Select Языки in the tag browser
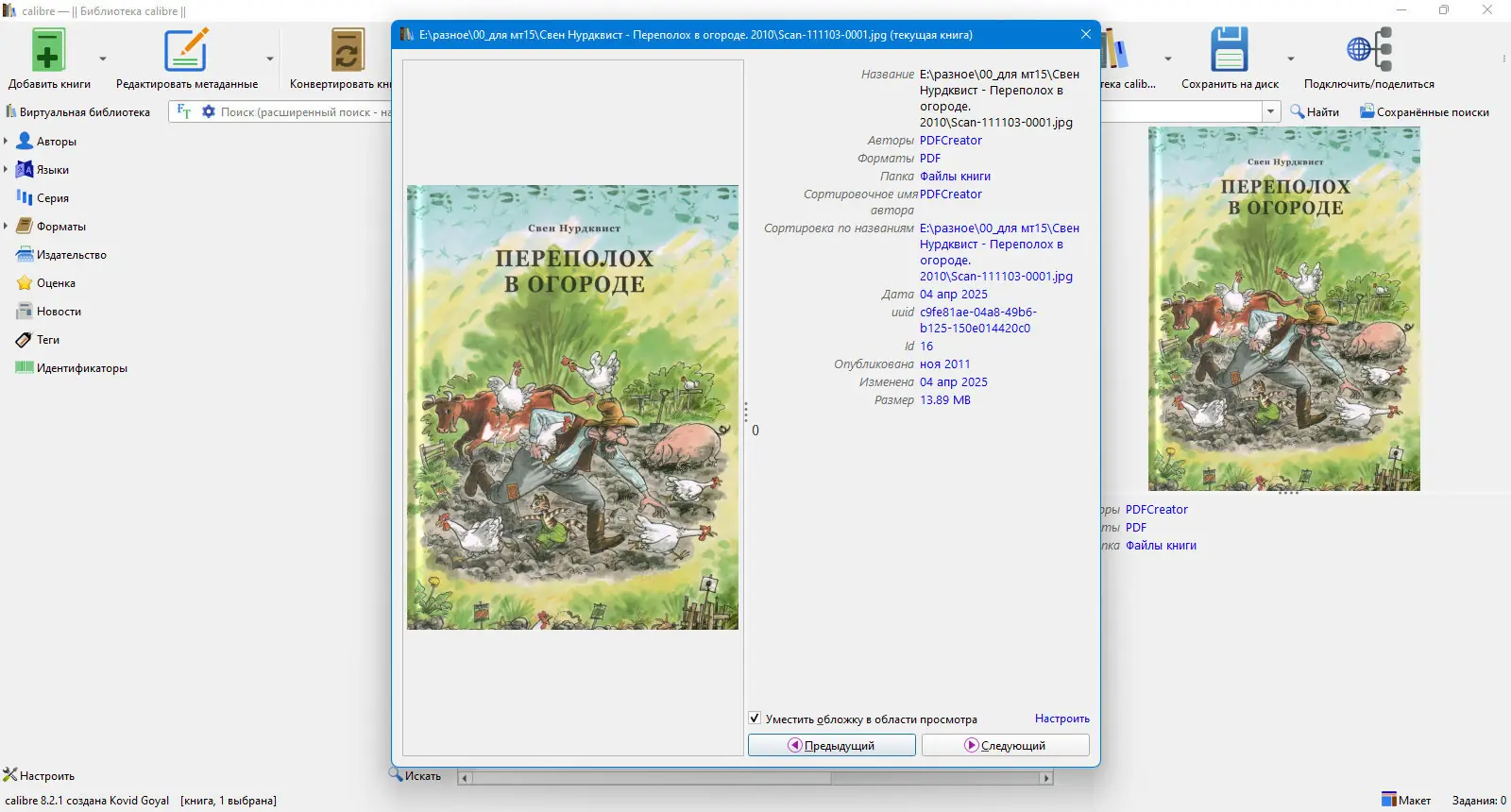 [53, 170]
